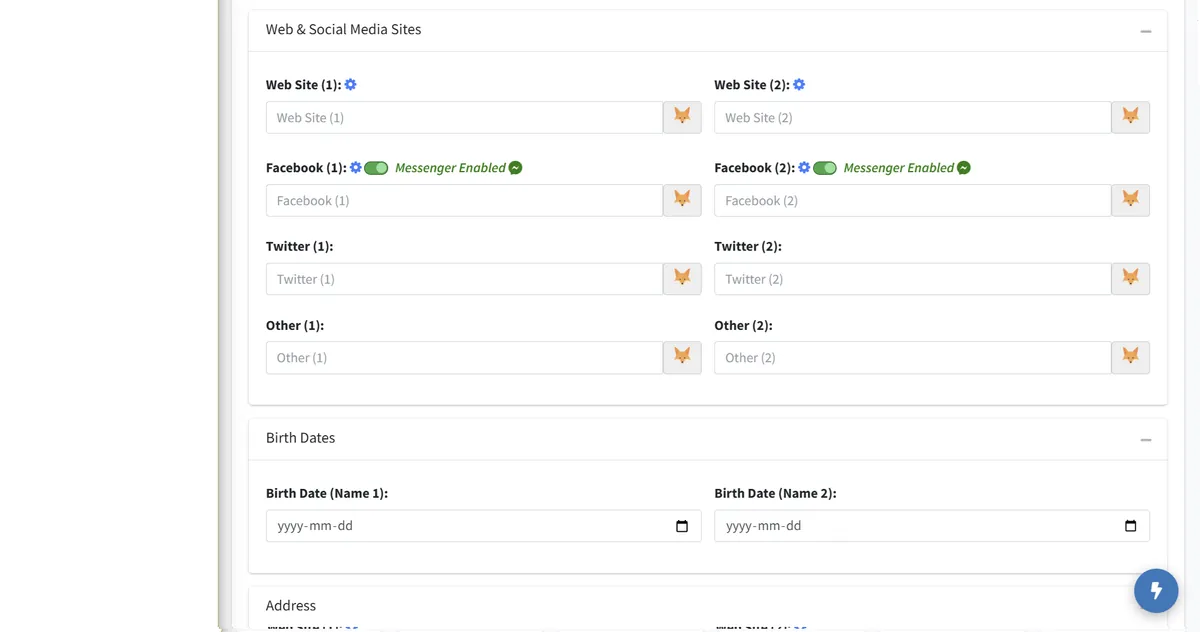Click the fox icon beside Twitter (2)

1131,279
